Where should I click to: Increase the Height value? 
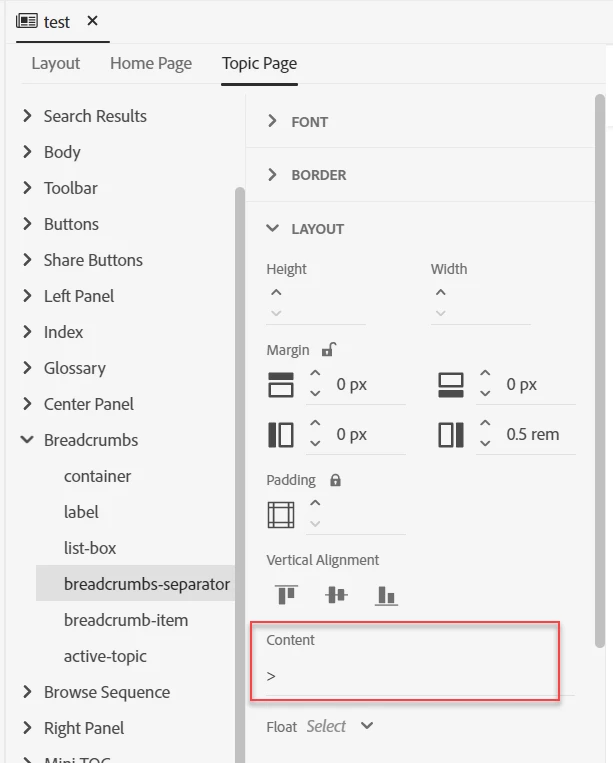[x=276, y=292]
